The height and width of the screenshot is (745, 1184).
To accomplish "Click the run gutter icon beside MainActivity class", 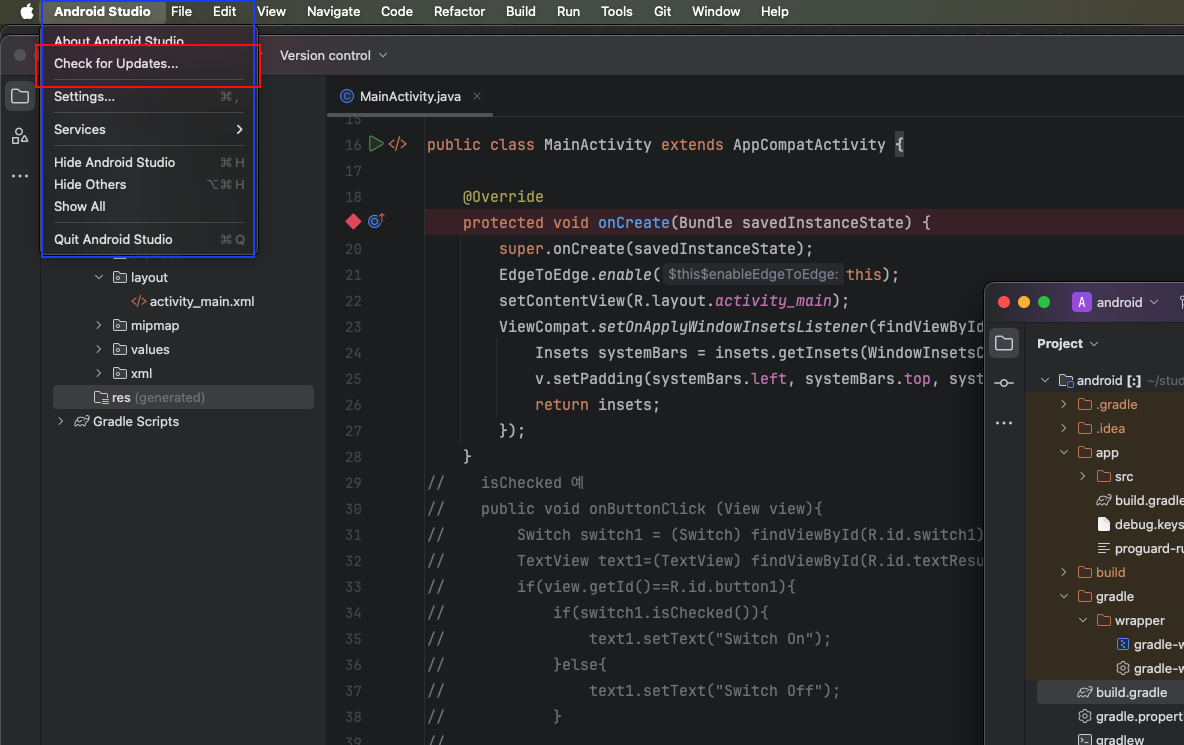I will (x=375, y=143).
